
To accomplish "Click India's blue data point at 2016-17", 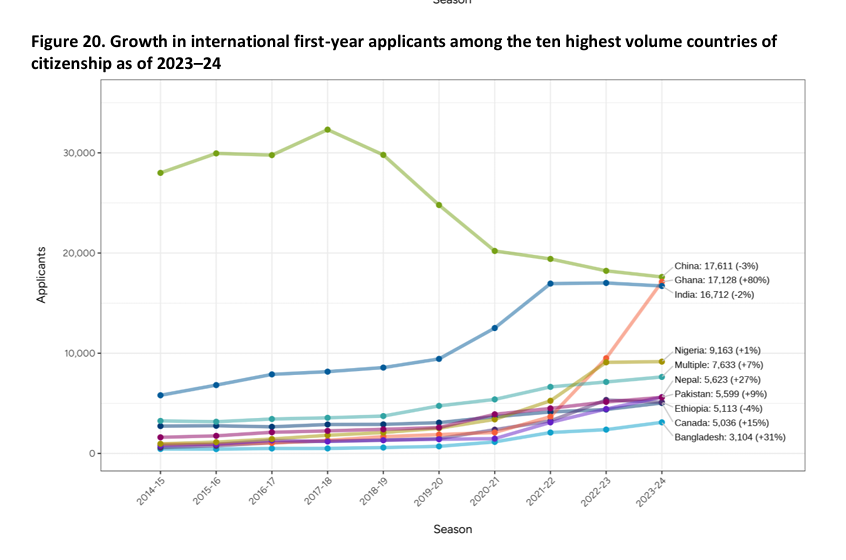I will click(x=272, y=374).
